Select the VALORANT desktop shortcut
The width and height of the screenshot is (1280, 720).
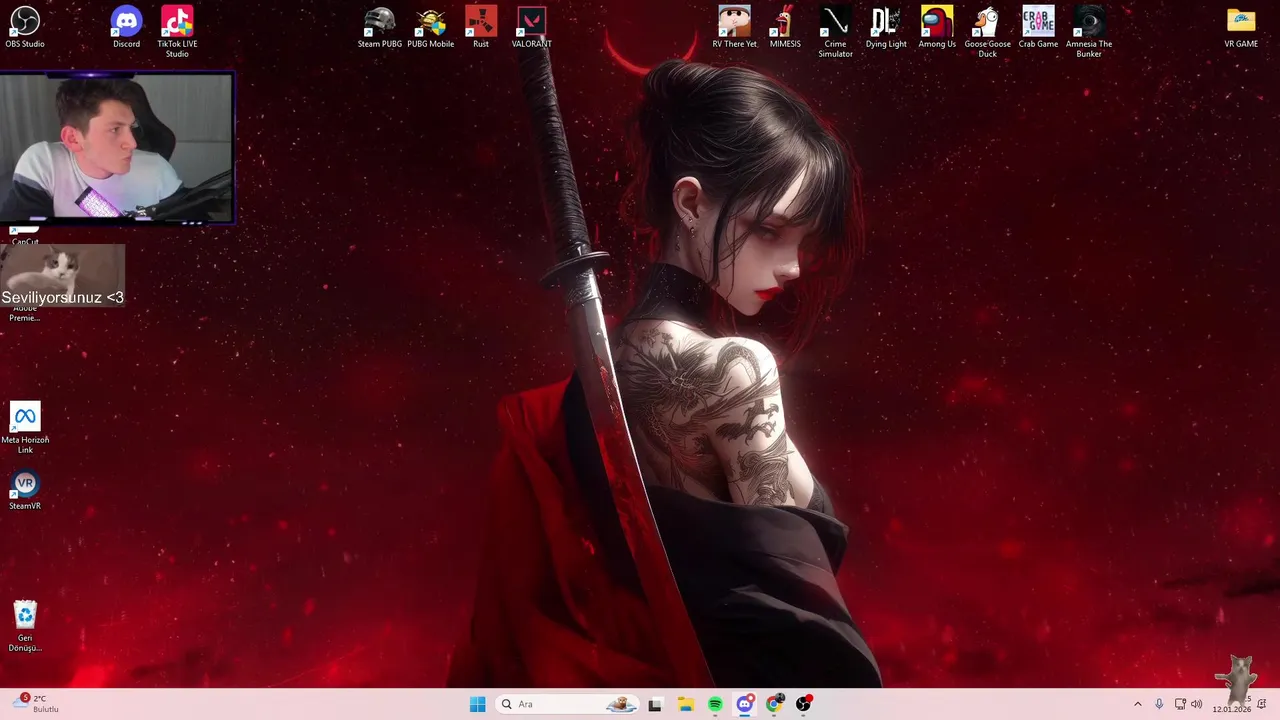[531, 27]
